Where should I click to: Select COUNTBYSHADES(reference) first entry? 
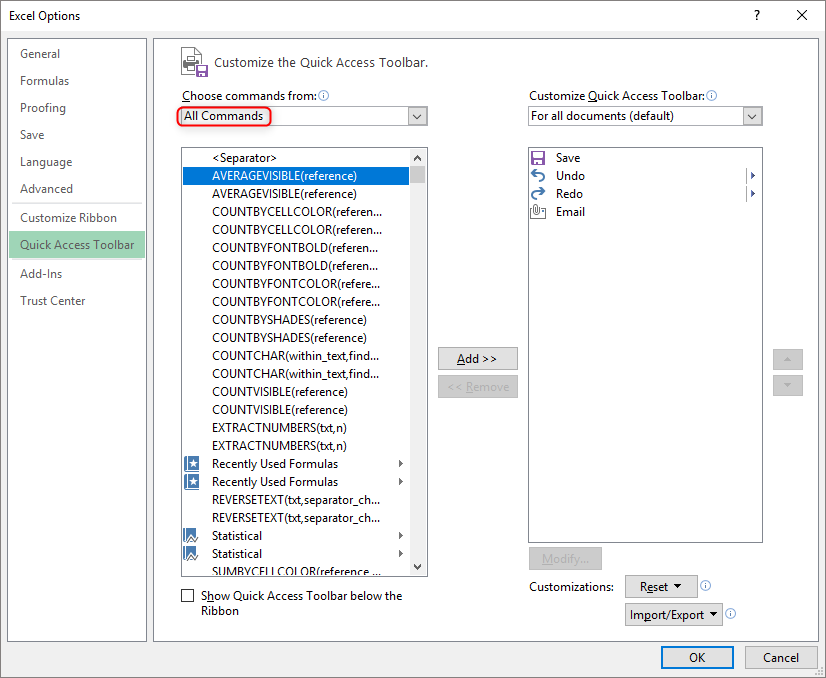pyautogui.click(x=296, y=320)
